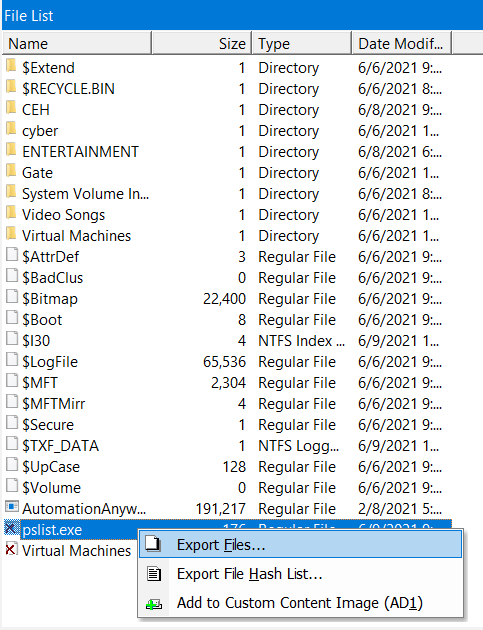The image size is (483, 630).
Task: Click the 22,400 size value
Action: 224,299
